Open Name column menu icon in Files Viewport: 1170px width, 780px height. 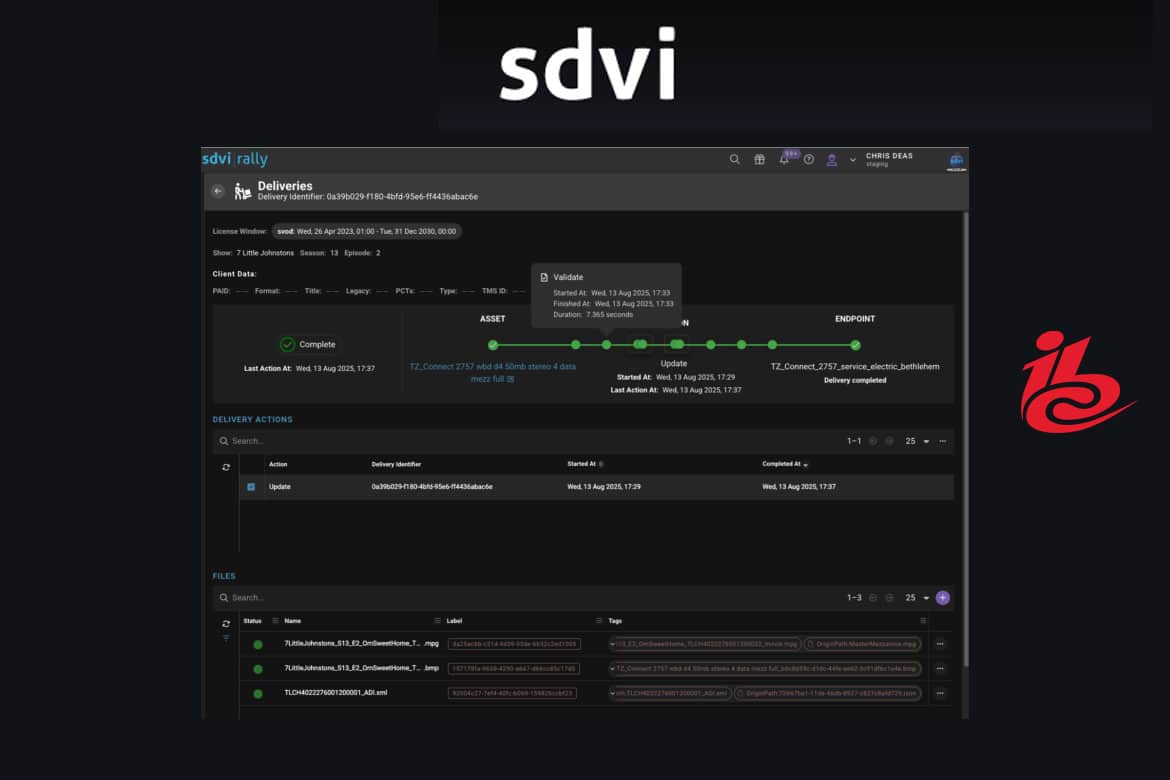point(437,621)
